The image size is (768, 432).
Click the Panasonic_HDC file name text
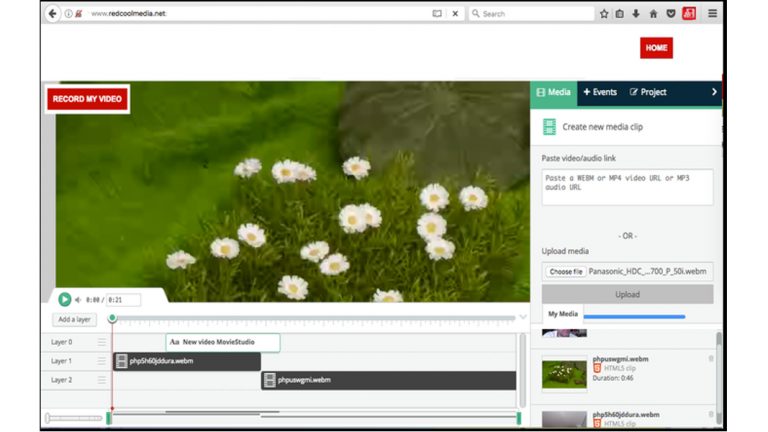pos(648,271)
